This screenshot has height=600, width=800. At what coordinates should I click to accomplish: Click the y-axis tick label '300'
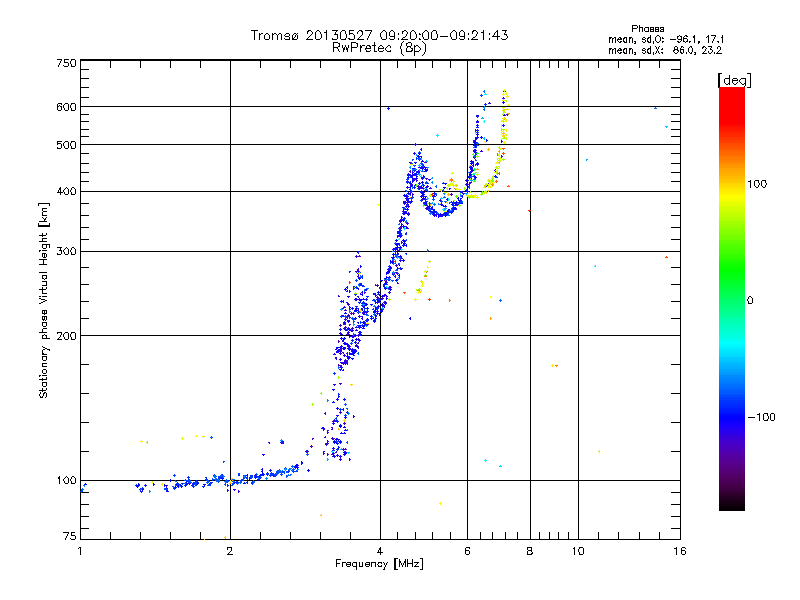pyautogui.click(x=66, y=251)
